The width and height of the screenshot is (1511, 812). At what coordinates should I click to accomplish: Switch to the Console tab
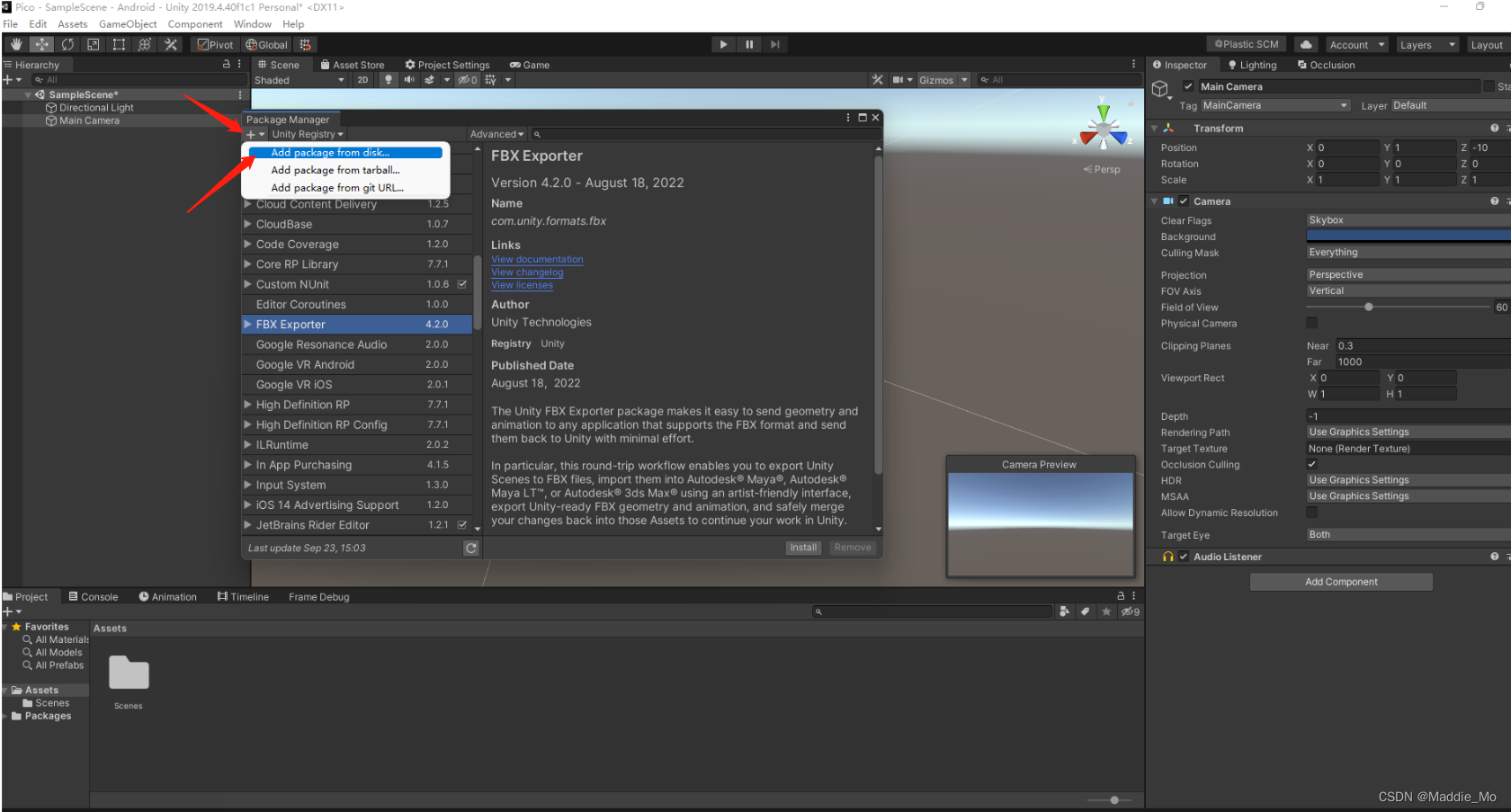point(94,597)
